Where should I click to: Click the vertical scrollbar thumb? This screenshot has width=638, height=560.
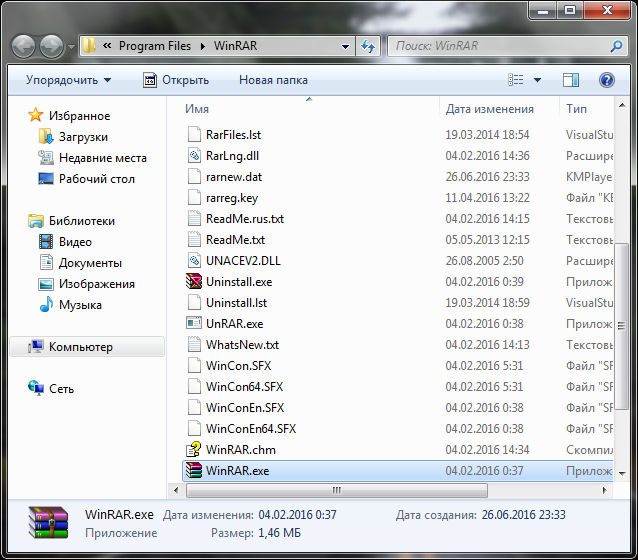click(x=621, y=326)
